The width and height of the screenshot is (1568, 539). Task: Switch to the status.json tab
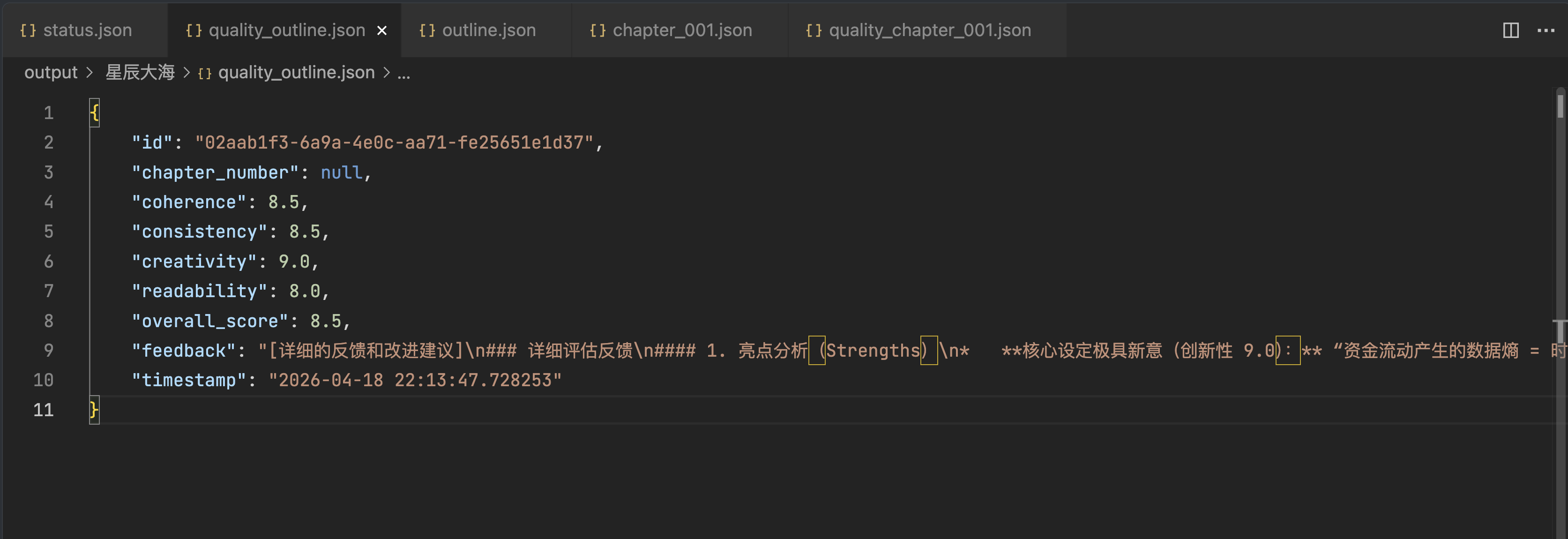click(87, 30)
